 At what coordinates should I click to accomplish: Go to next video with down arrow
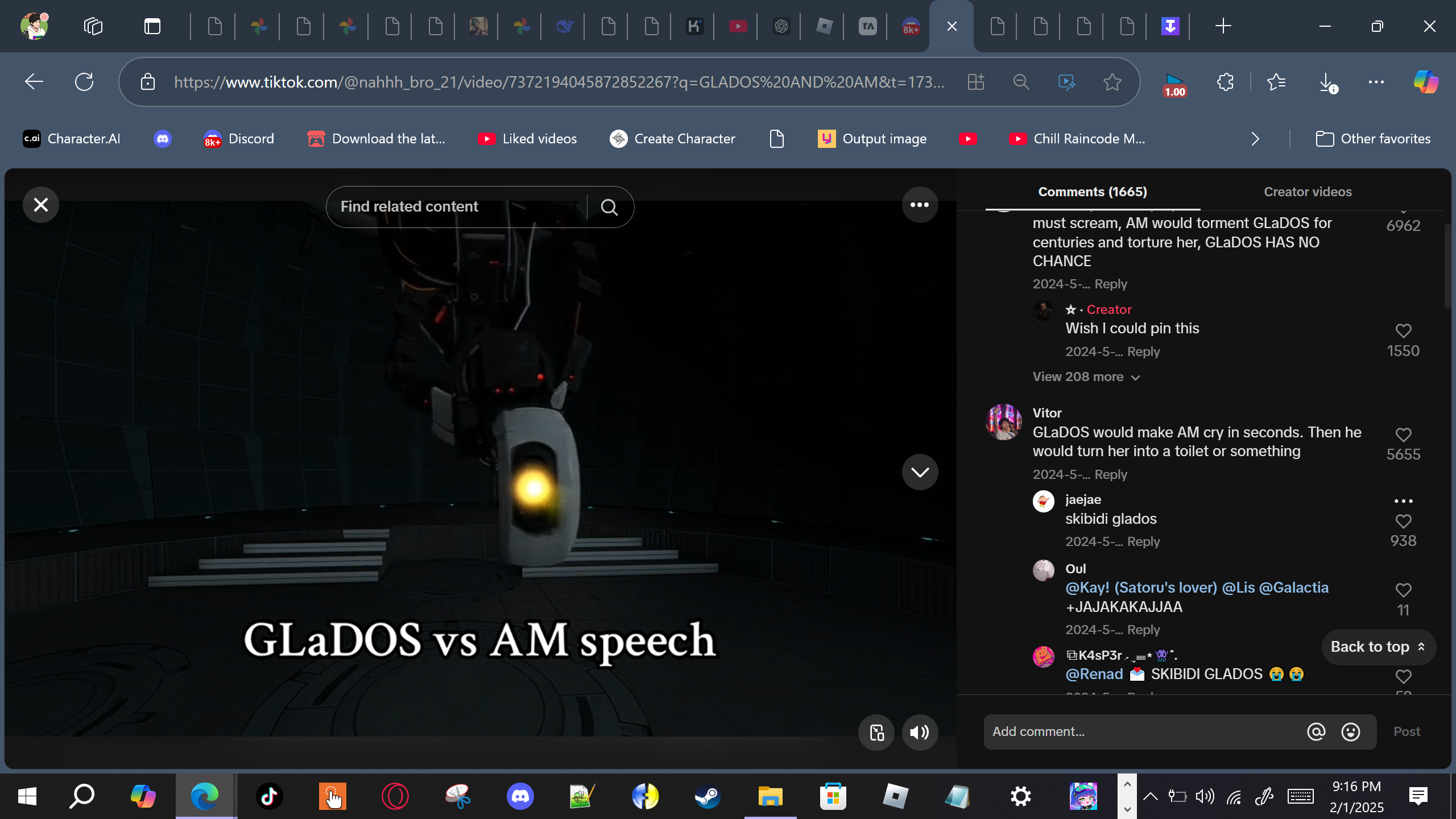(919, 472)
